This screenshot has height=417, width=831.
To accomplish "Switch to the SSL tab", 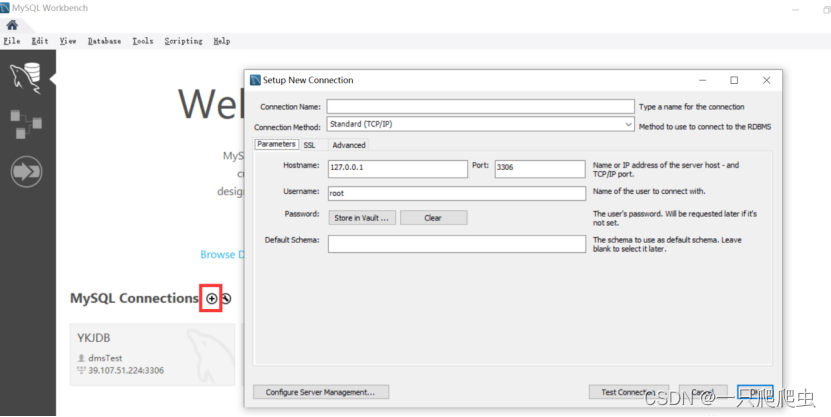I will (x=310, y=145).
